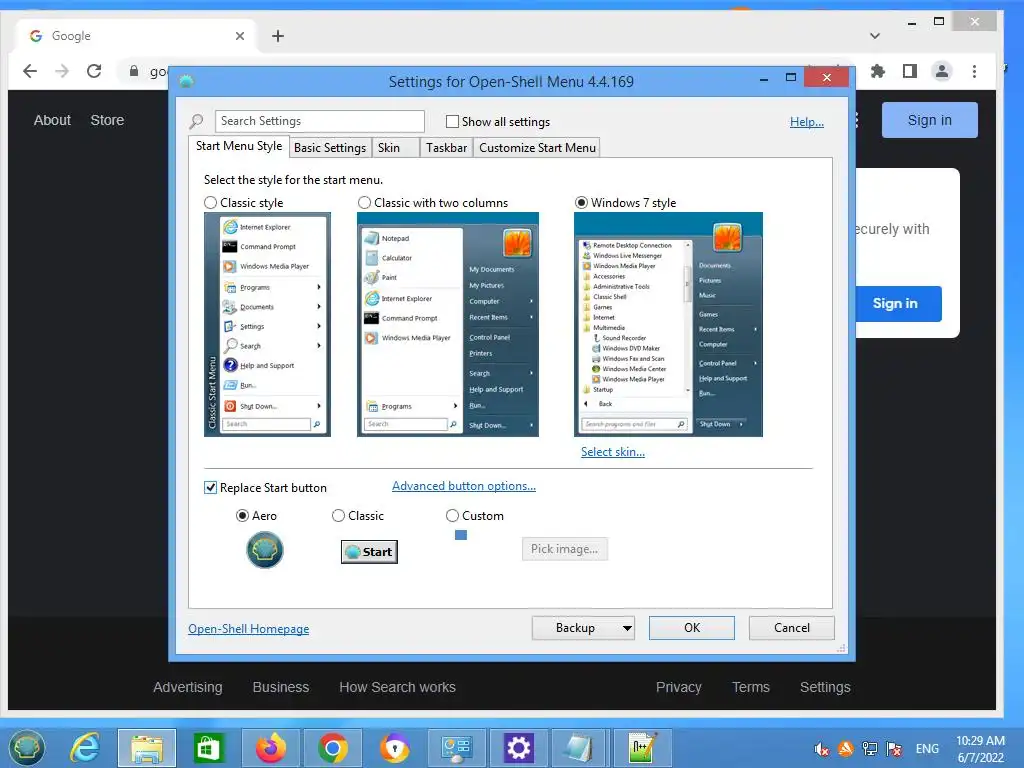Open the notepad-style taskbar icon

pyautogui.click(x=580, y=748)
